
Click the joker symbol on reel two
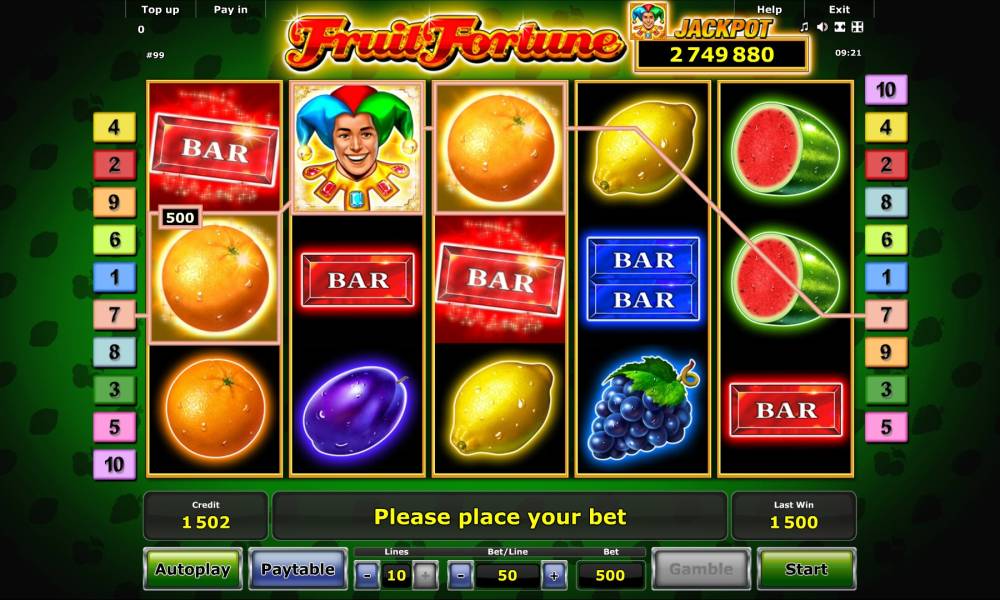pyautogui.click(x=357, y=147)
